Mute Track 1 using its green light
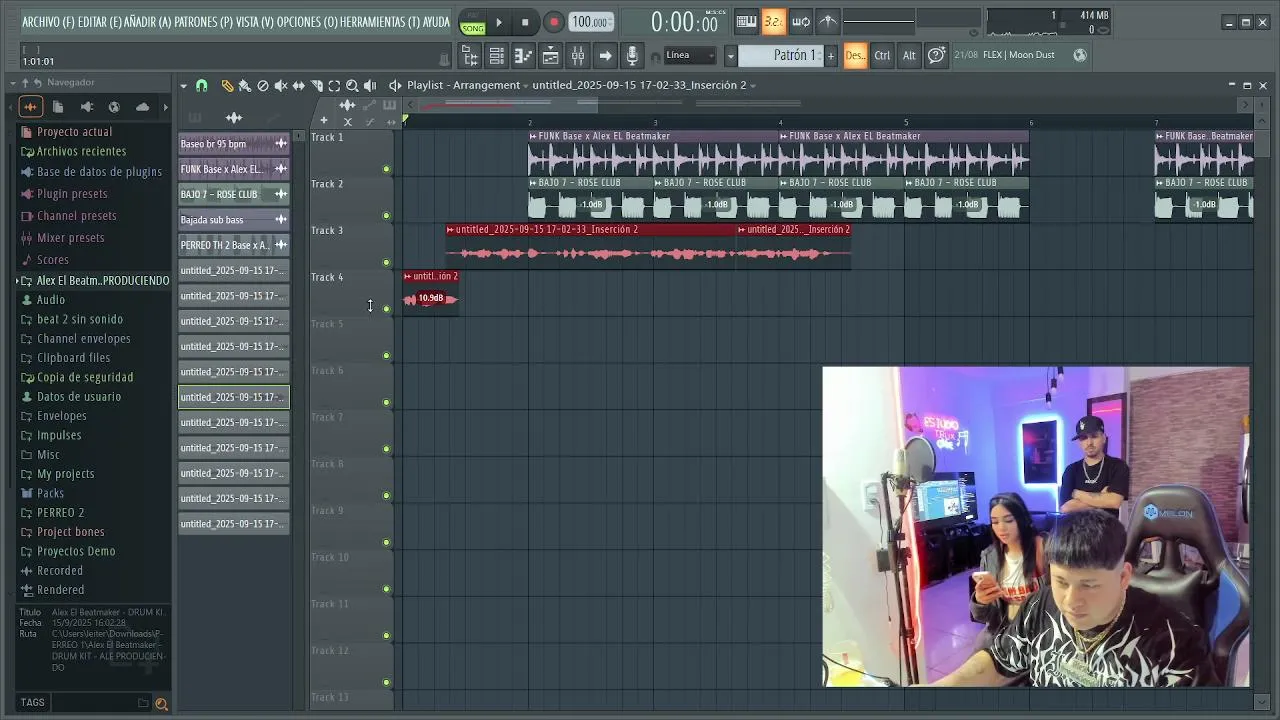Image resolution: width=1280 pixels, height=720 pixels. coord(386,169)
